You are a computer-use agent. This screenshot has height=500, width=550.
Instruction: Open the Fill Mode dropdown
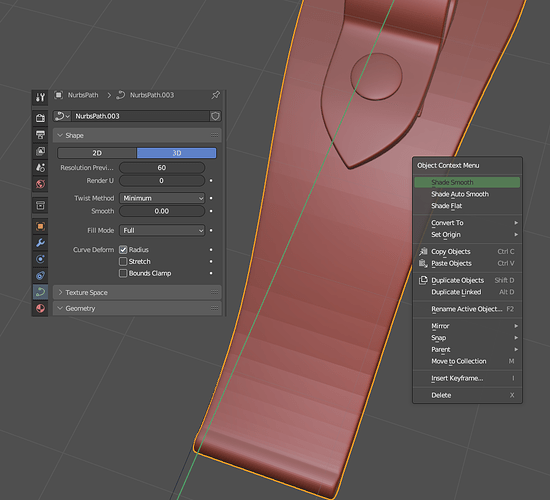coord(162,231)
